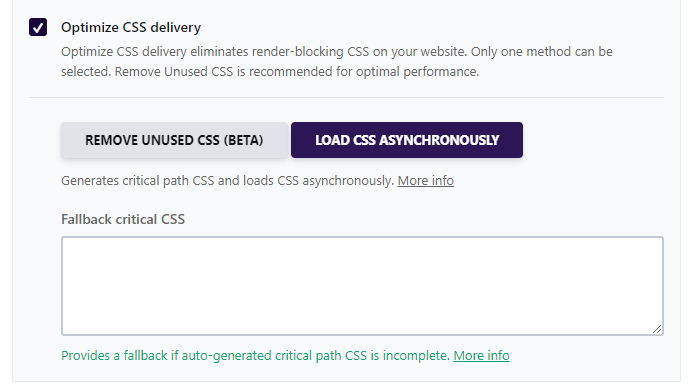Click the word 'ASYNCHRONOUSLY' on the purple button
The image size is (694, 391).
439,140
